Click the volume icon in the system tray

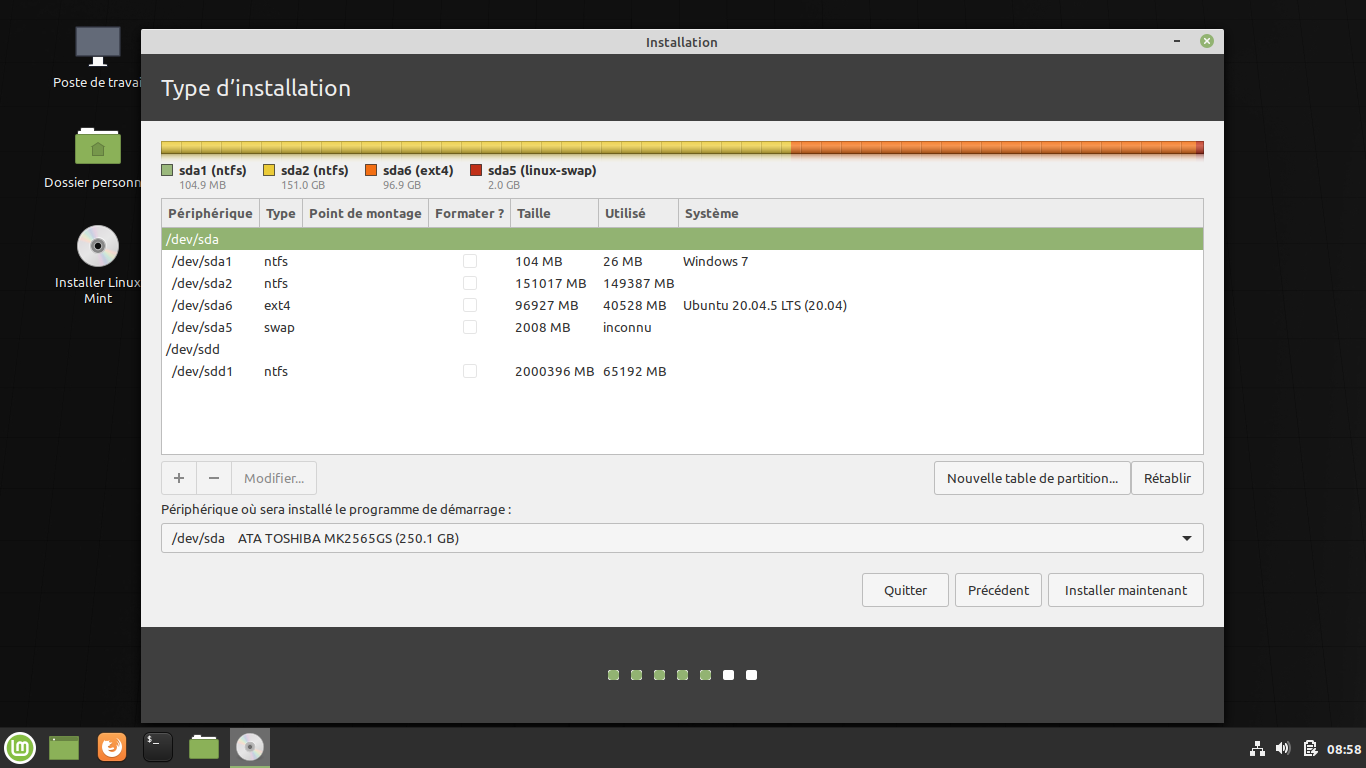1283,748
